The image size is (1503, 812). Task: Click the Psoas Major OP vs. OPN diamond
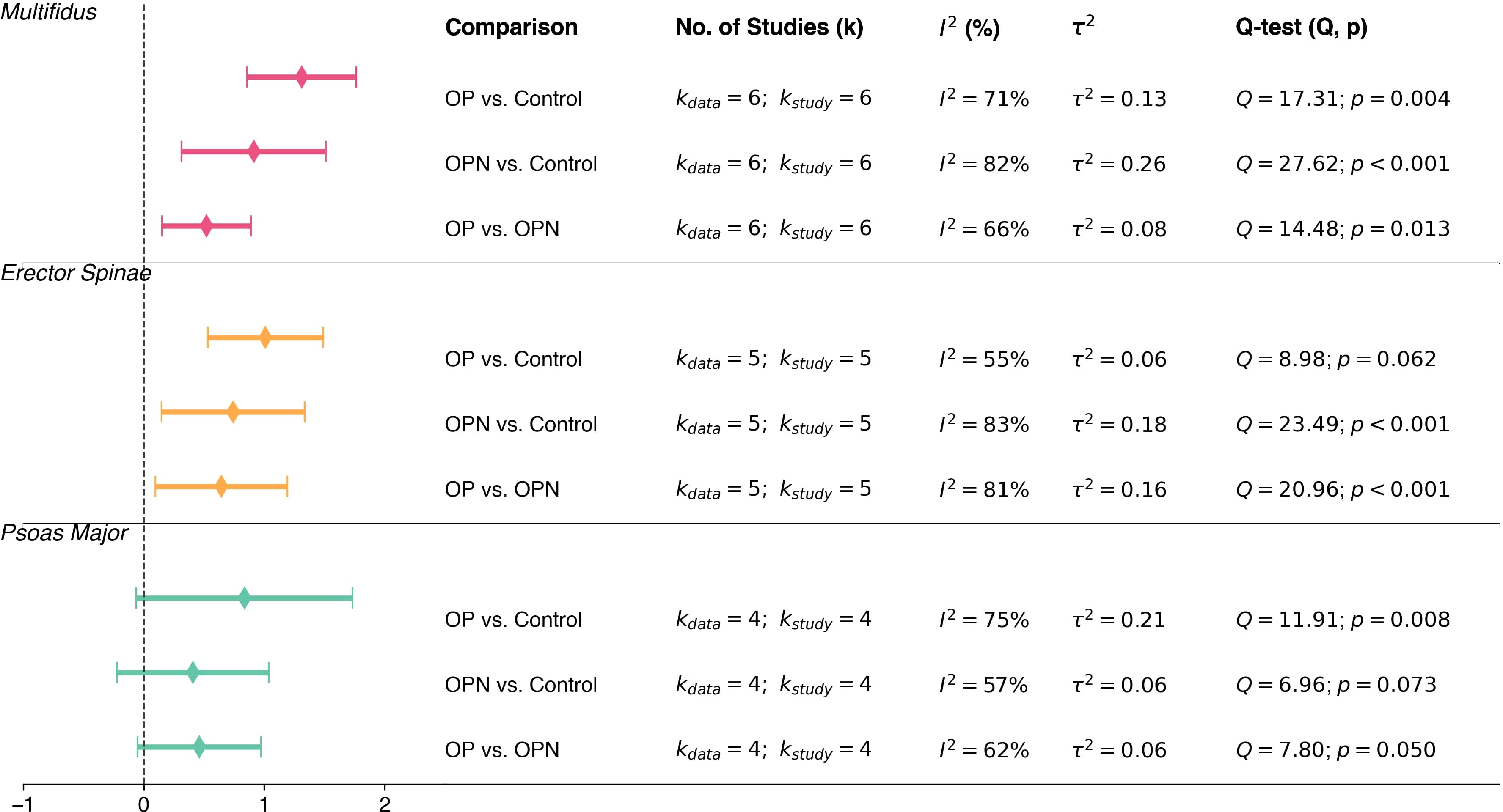point(199,747)
